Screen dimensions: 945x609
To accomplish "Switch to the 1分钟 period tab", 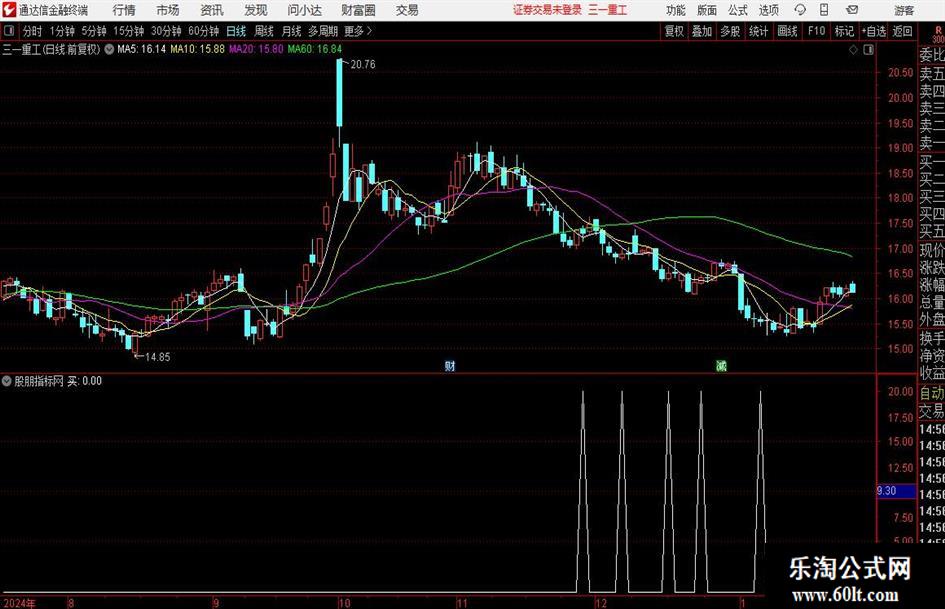I will (61, 31).
